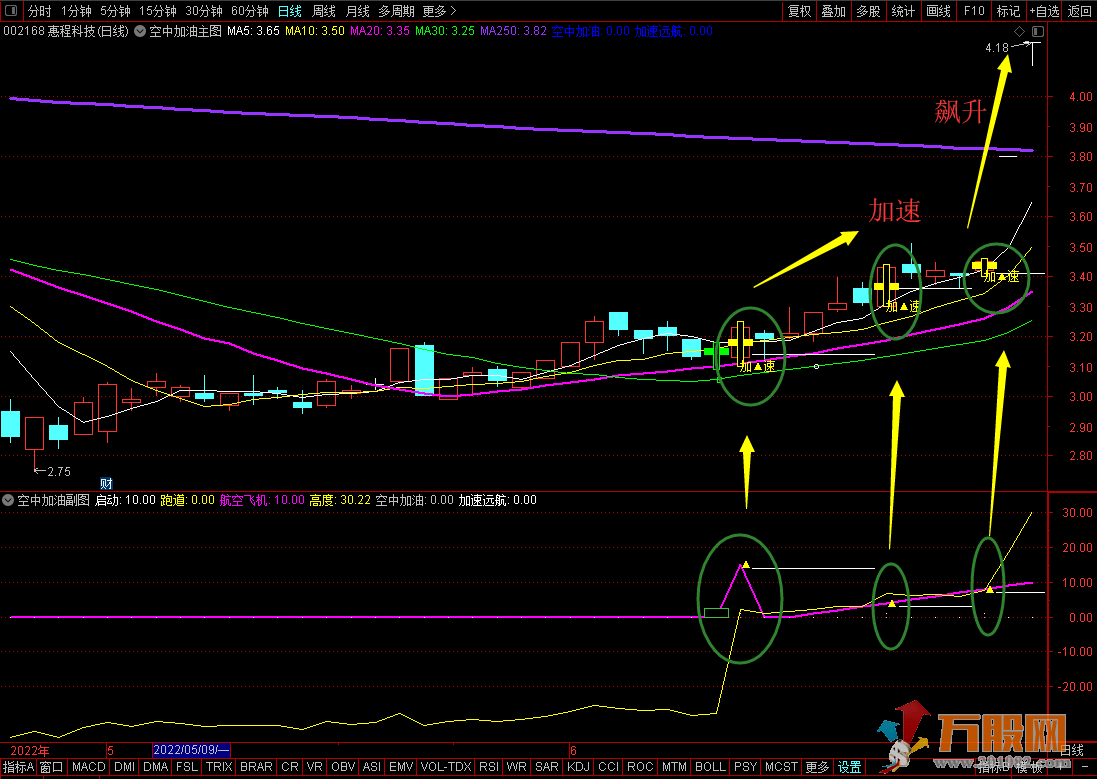
Task: Open the F10 company info
Action: click(974, 11)
